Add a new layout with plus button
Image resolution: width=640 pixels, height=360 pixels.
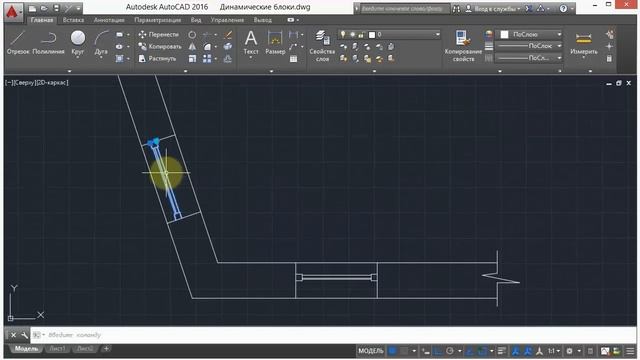point(106,349)
